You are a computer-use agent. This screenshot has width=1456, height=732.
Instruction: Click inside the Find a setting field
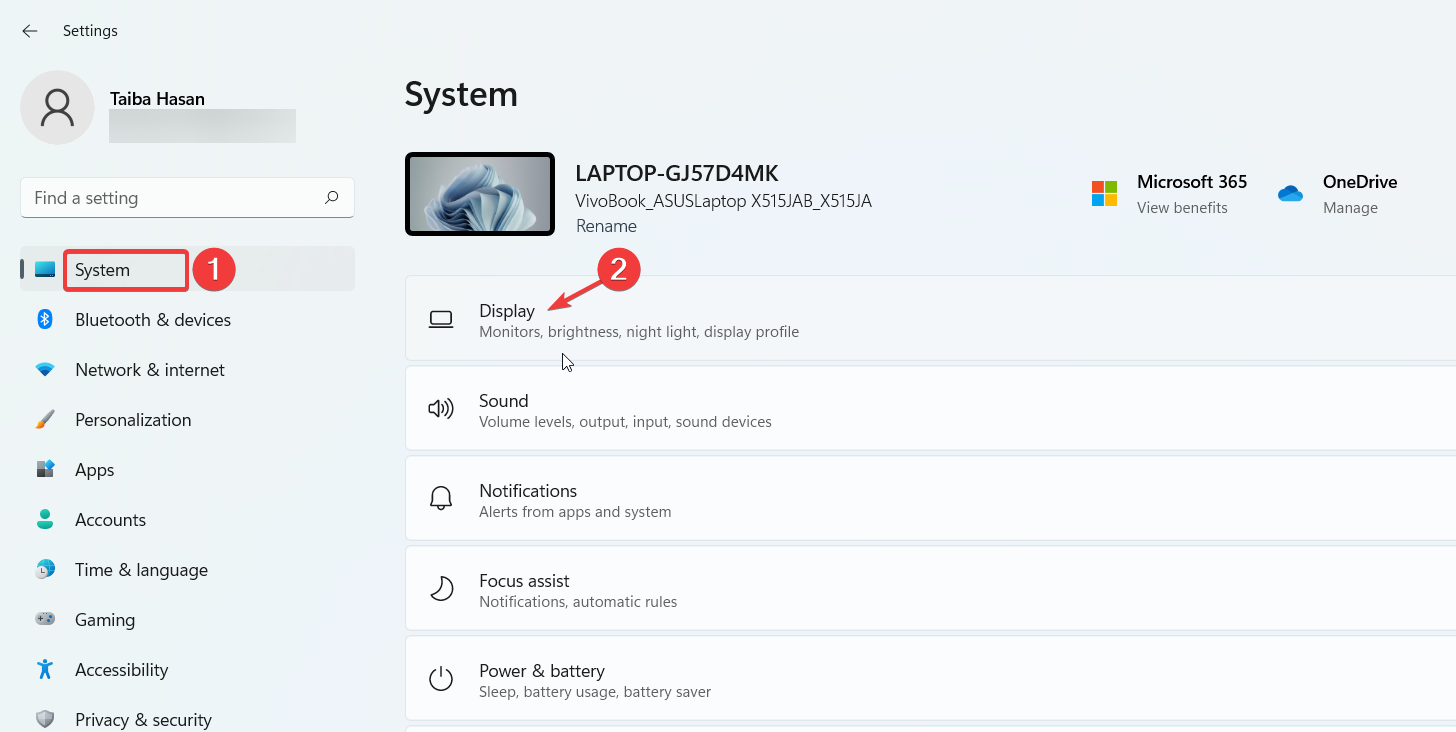[x=187, y=198]
